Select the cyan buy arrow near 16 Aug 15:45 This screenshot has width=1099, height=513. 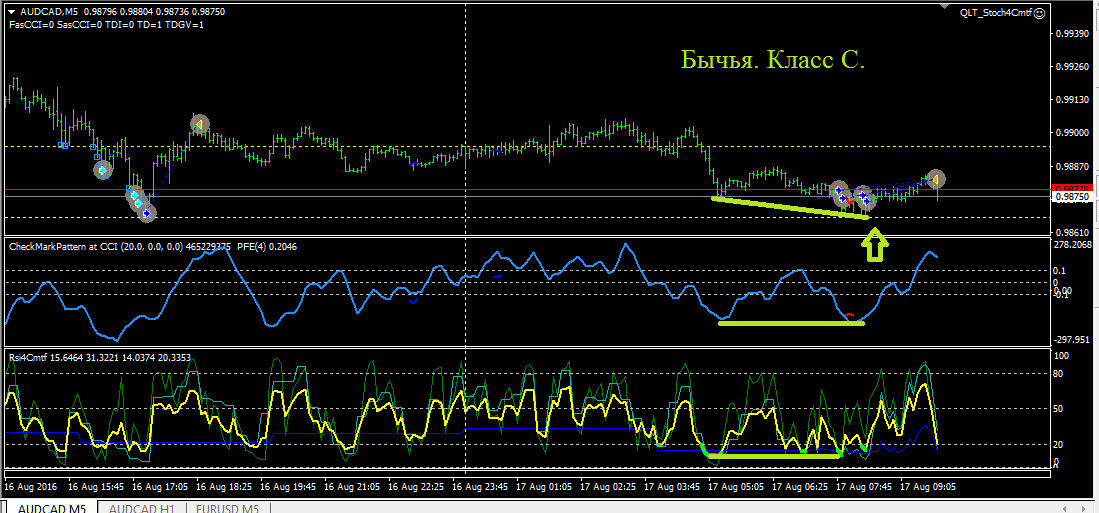coord(103,170)
